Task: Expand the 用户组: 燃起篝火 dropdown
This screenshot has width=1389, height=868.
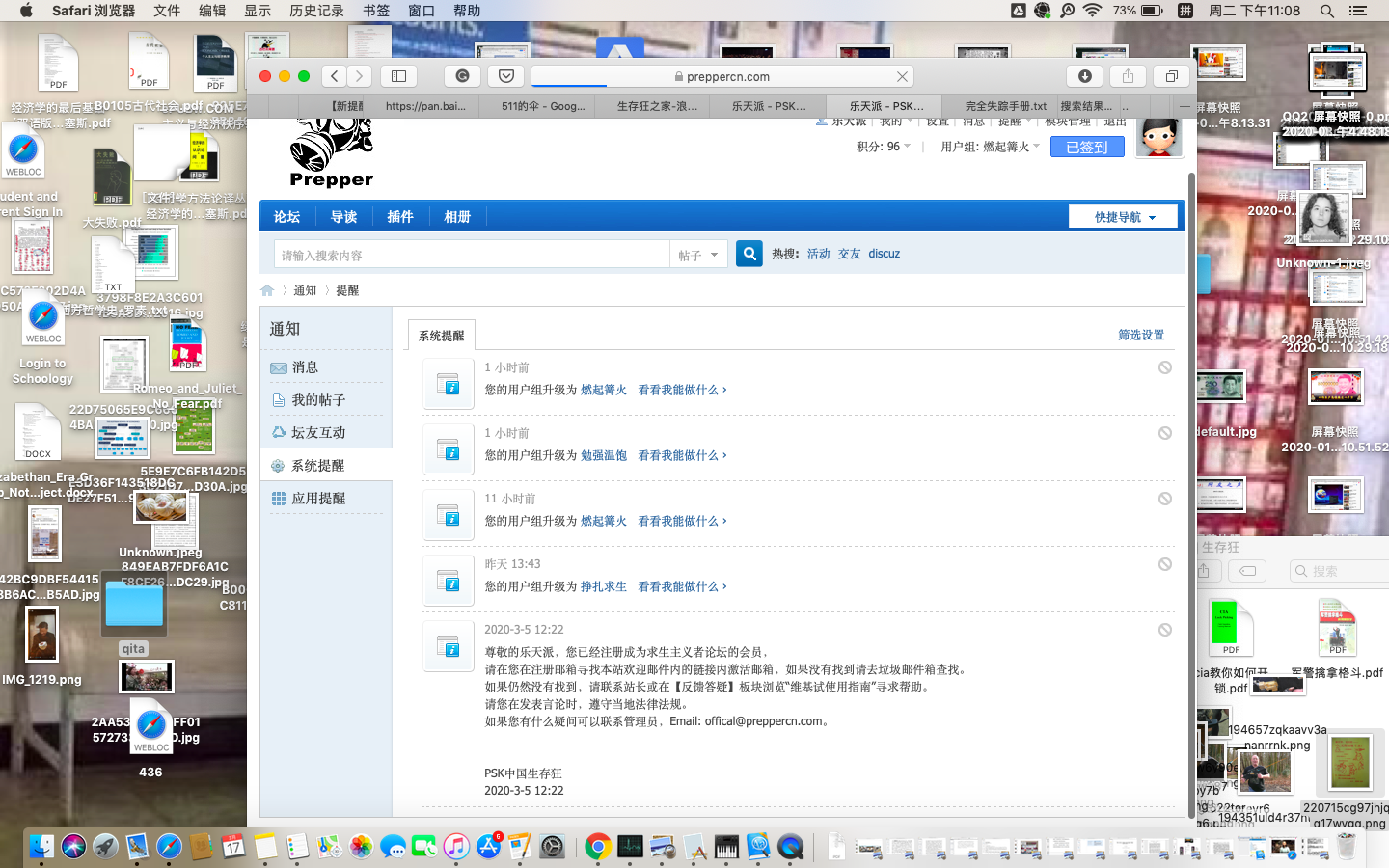Action: [x=991, y=147]
